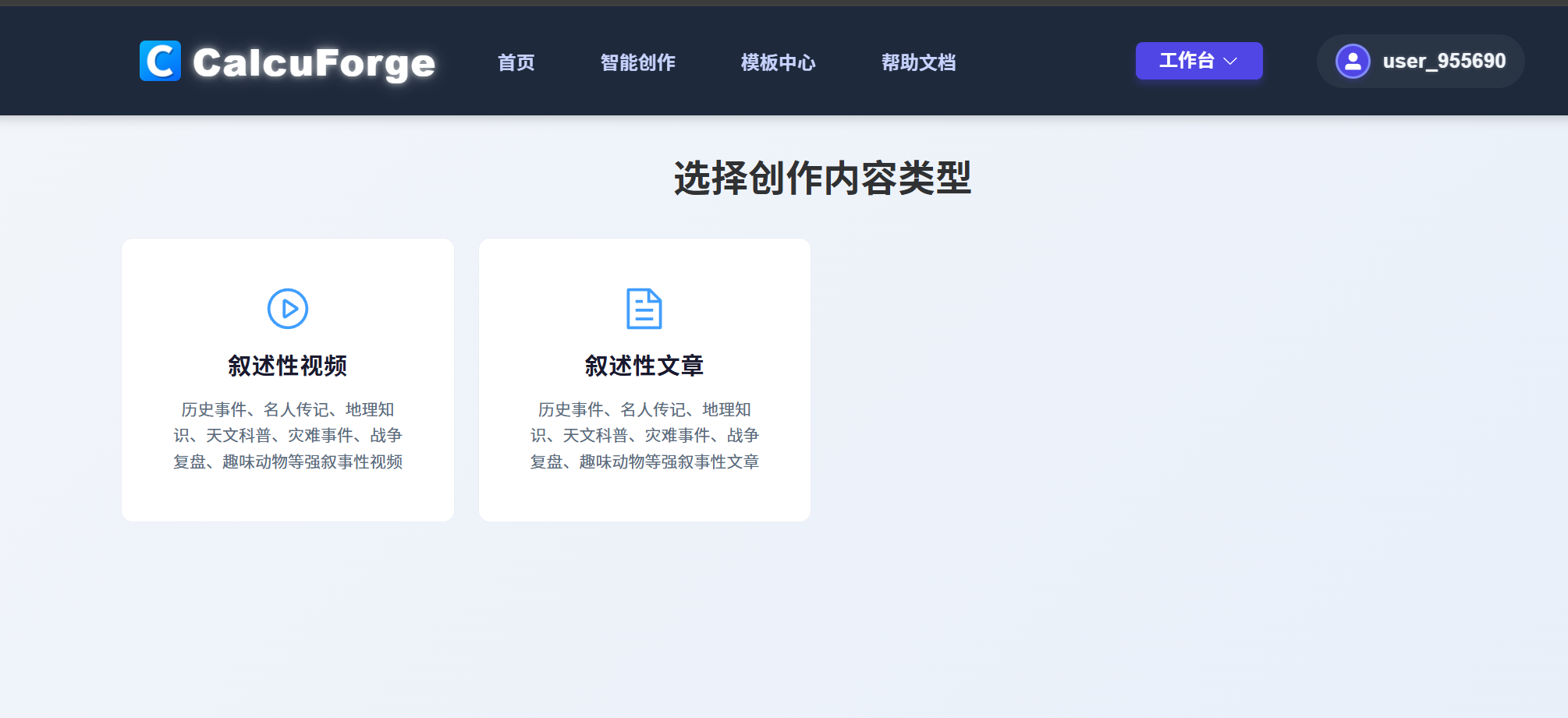This screenshot has width=1568, height=718.
Task: Select the 叙述性文章 card title
Action: coord(644,366)
